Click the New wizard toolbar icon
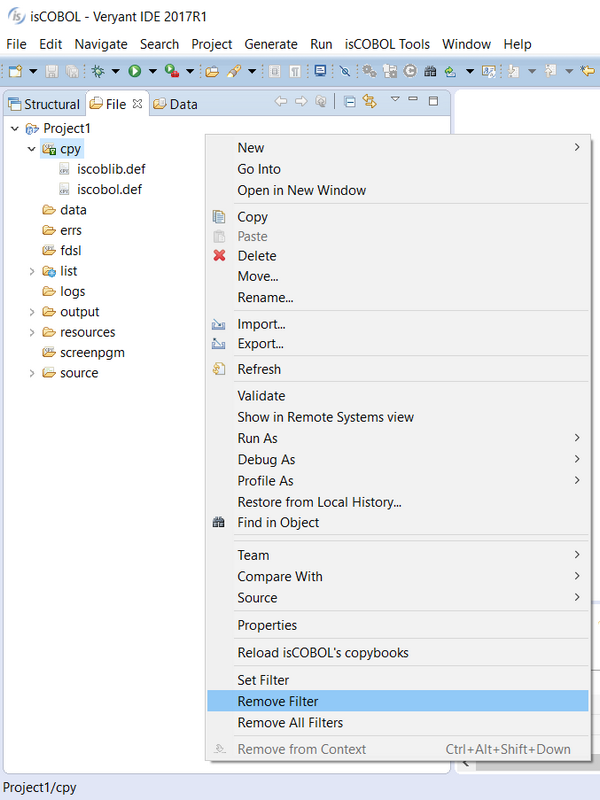 coord(15,71)
